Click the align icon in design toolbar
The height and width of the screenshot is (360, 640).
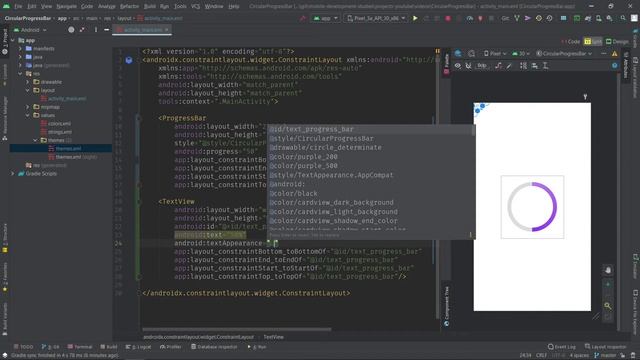pyautogui.click(x=534, y=65)
